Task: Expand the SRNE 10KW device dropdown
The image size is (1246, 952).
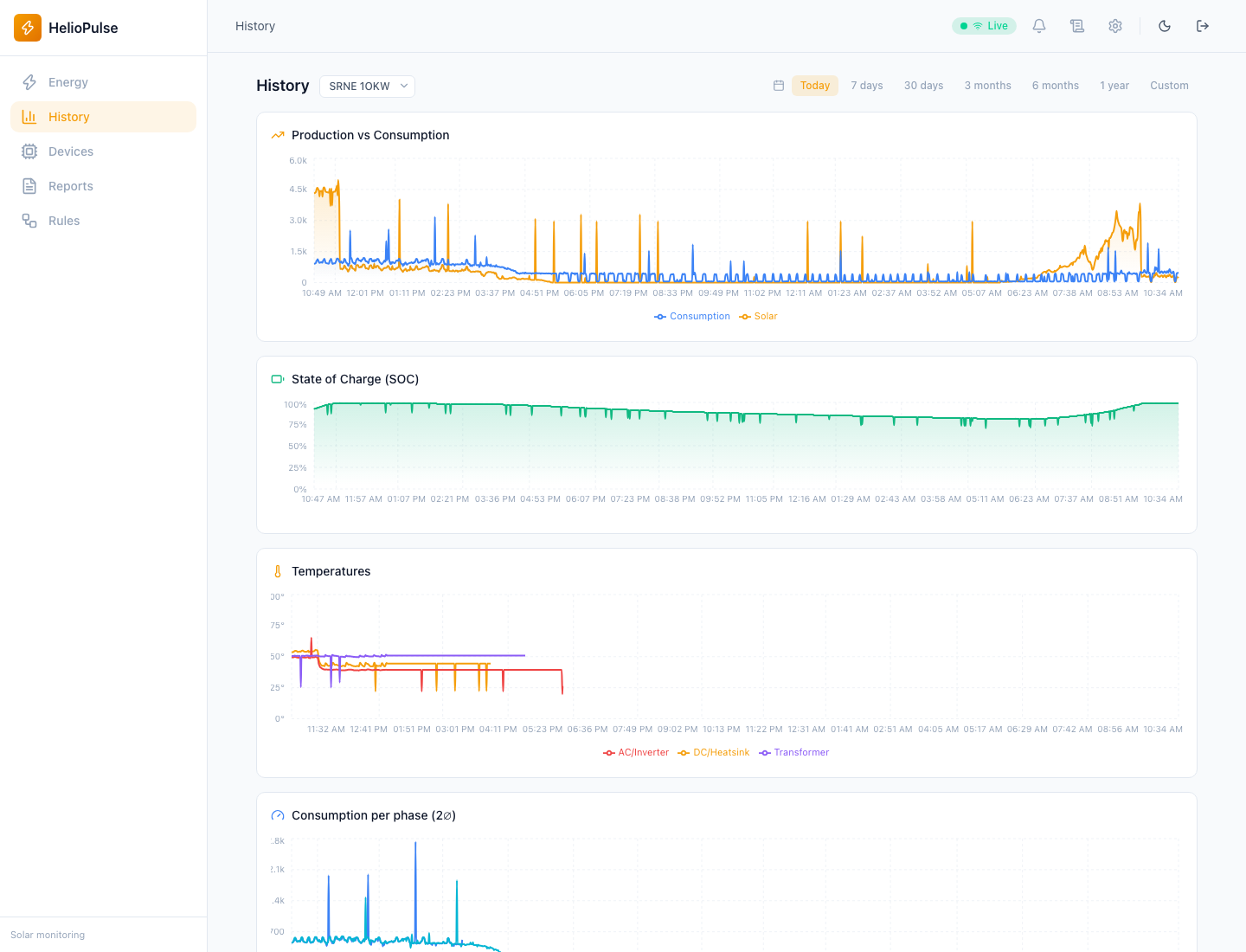Action: 367,86
